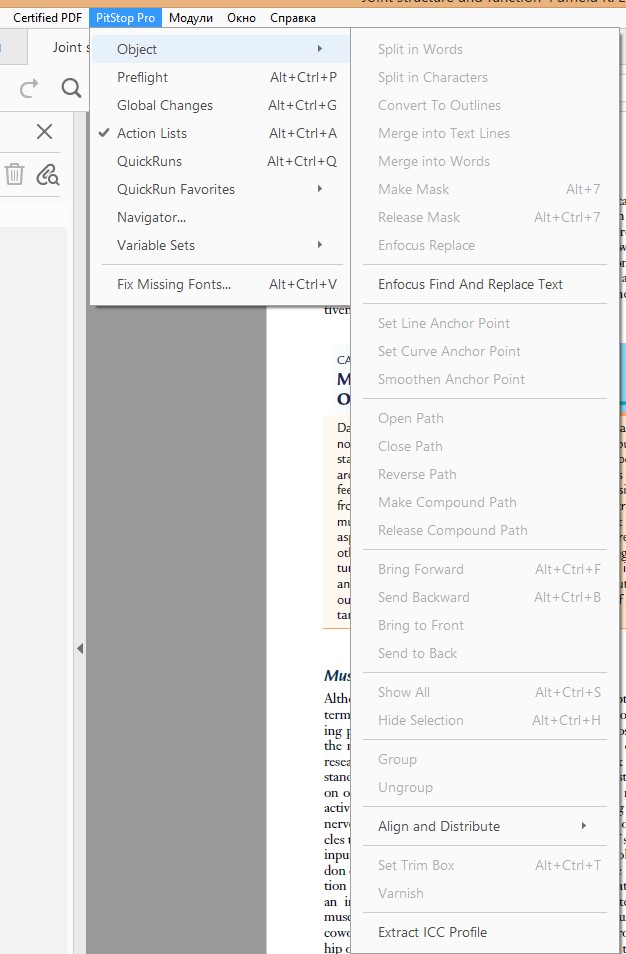The image size is (626, 954).
Task: Expand Align and Distribute submenu
Action: click(x=485, y=826)
